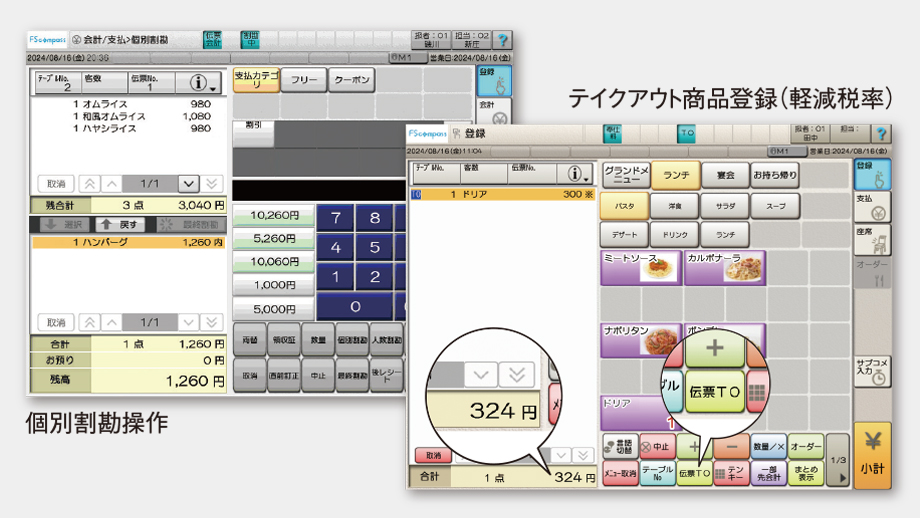Tap the 支払カテゴリ button
This screenshot has width=920, height=518.
256,80
